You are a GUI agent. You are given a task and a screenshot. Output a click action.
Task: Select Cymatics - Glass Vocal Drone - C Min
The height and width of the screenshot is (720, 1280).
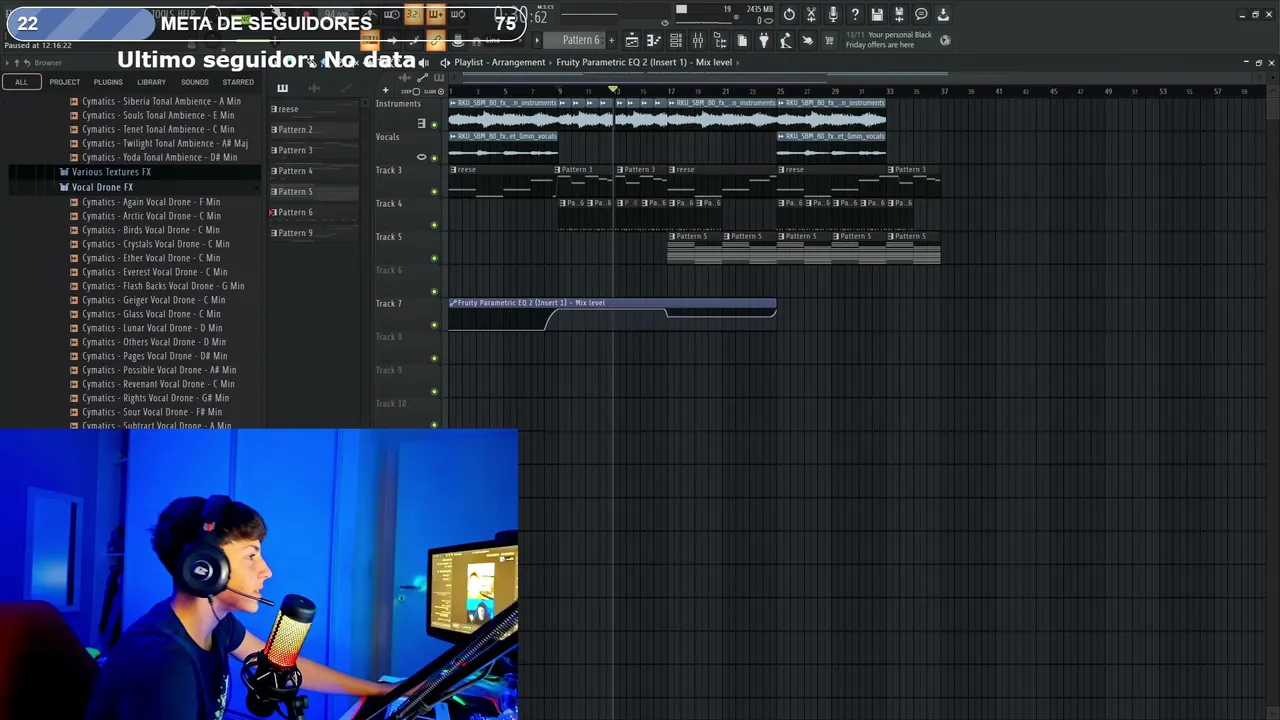151,314
